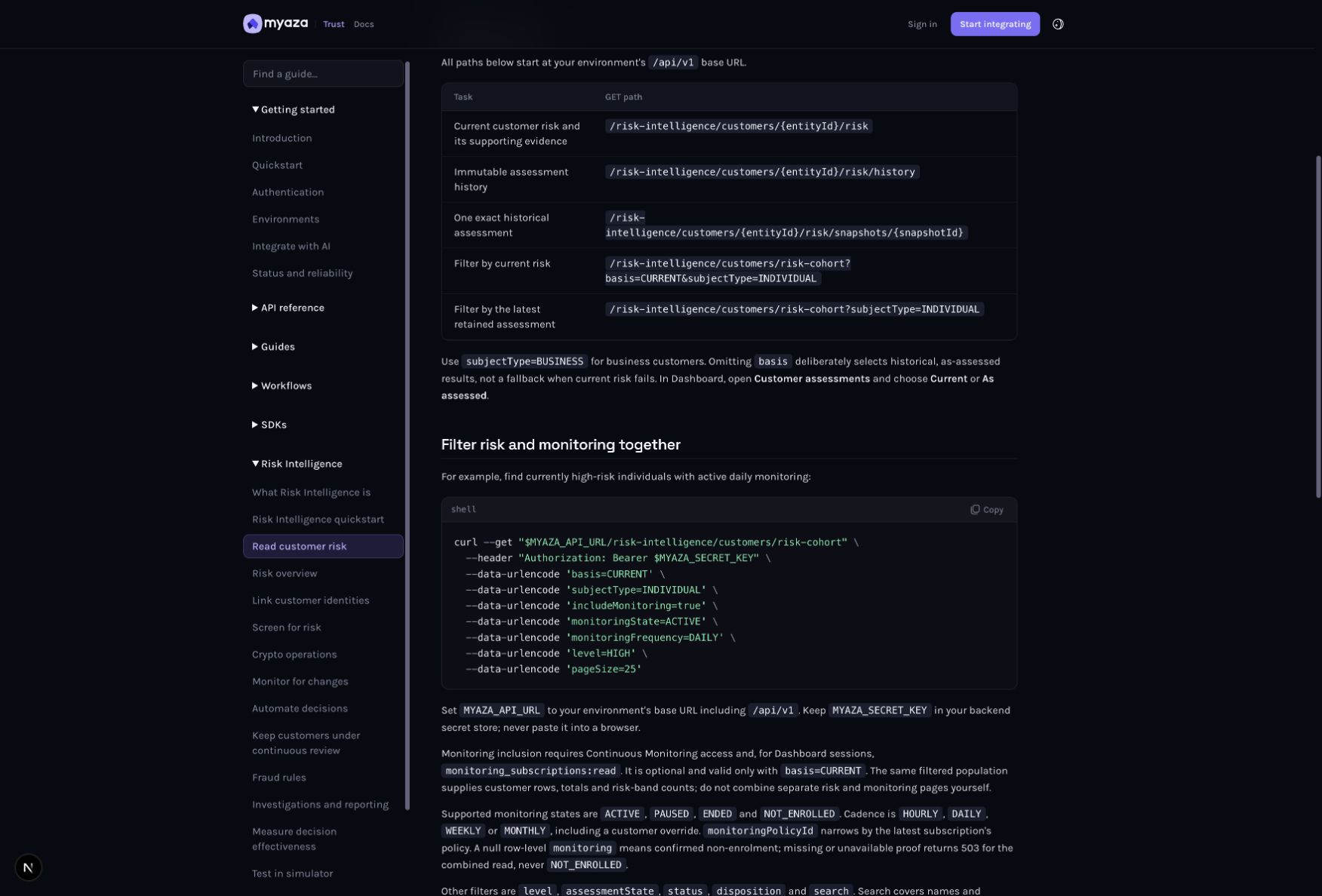Screen dimensions: 1322x896
Task: Click the Copy icon in shell block
Action: pos(975,510)
